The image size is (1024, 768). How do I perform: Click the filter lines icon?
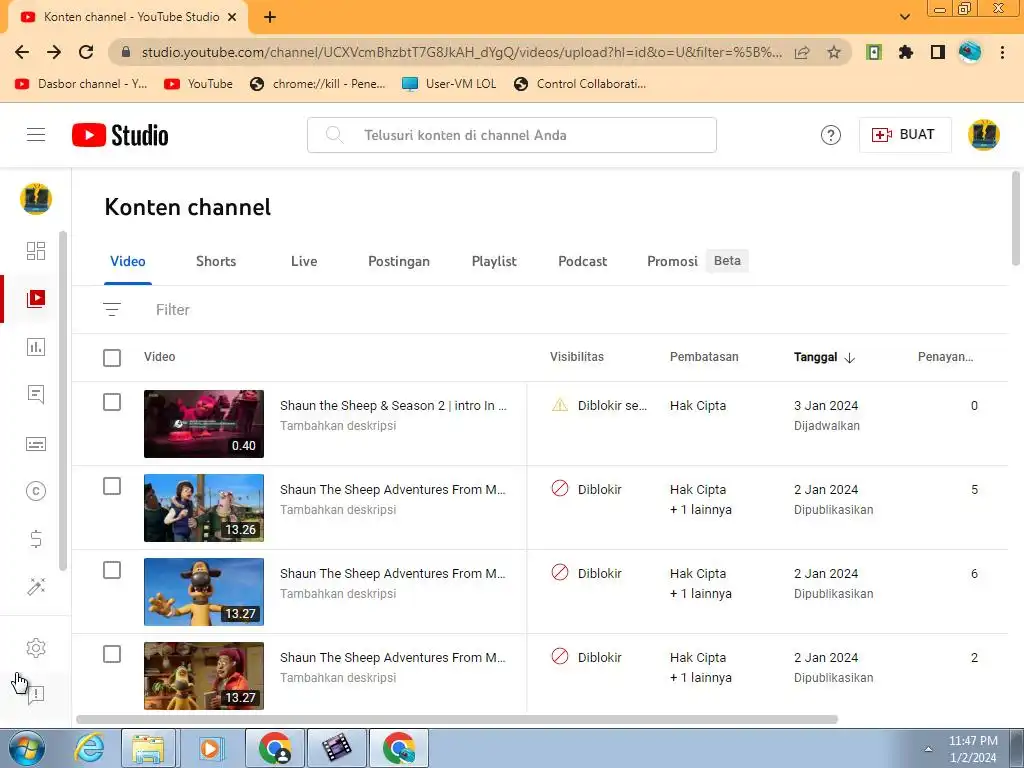112,310
